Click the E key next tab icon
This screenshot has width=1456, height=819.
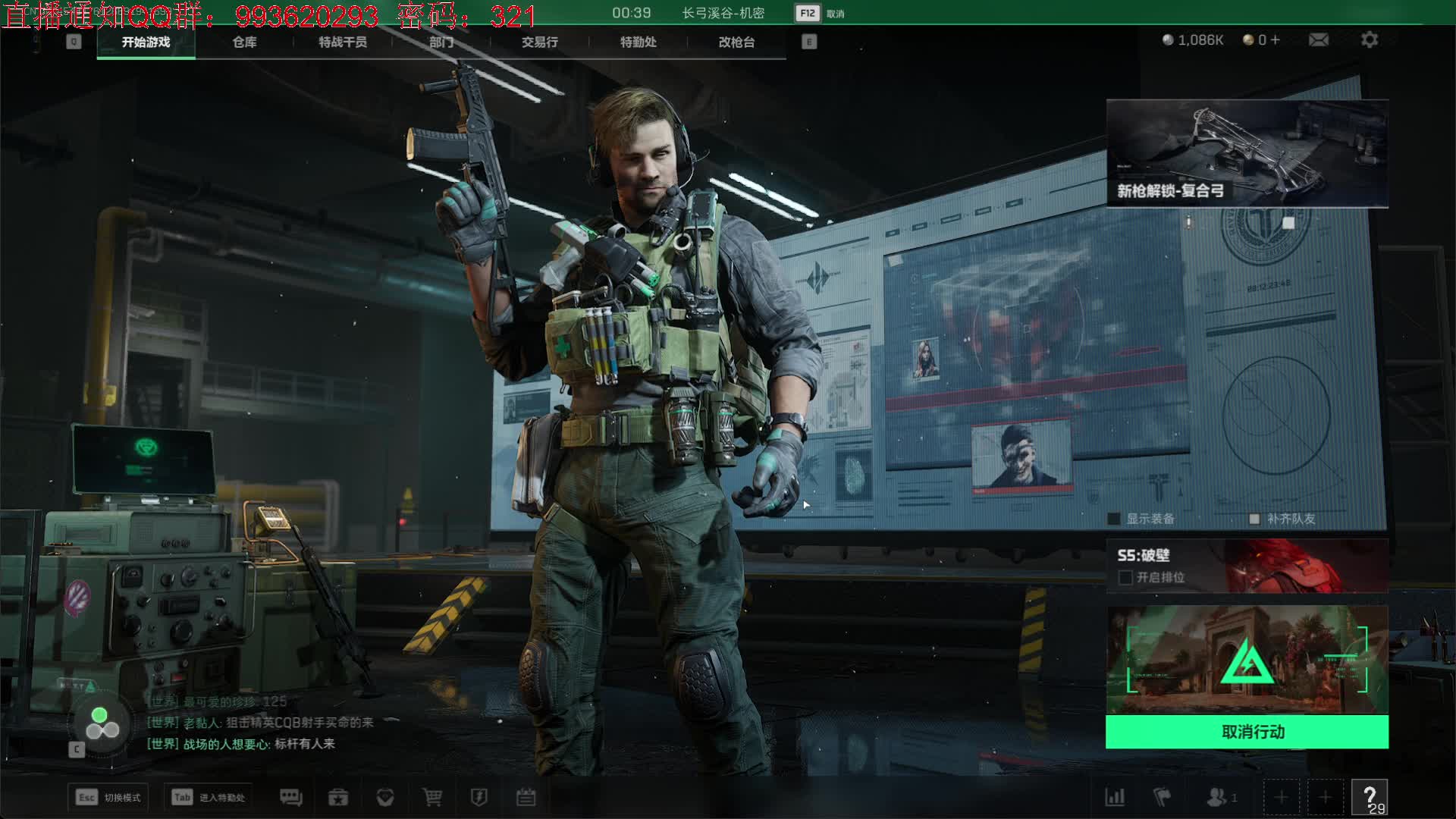pyautogui.click(x=809, y=42)
